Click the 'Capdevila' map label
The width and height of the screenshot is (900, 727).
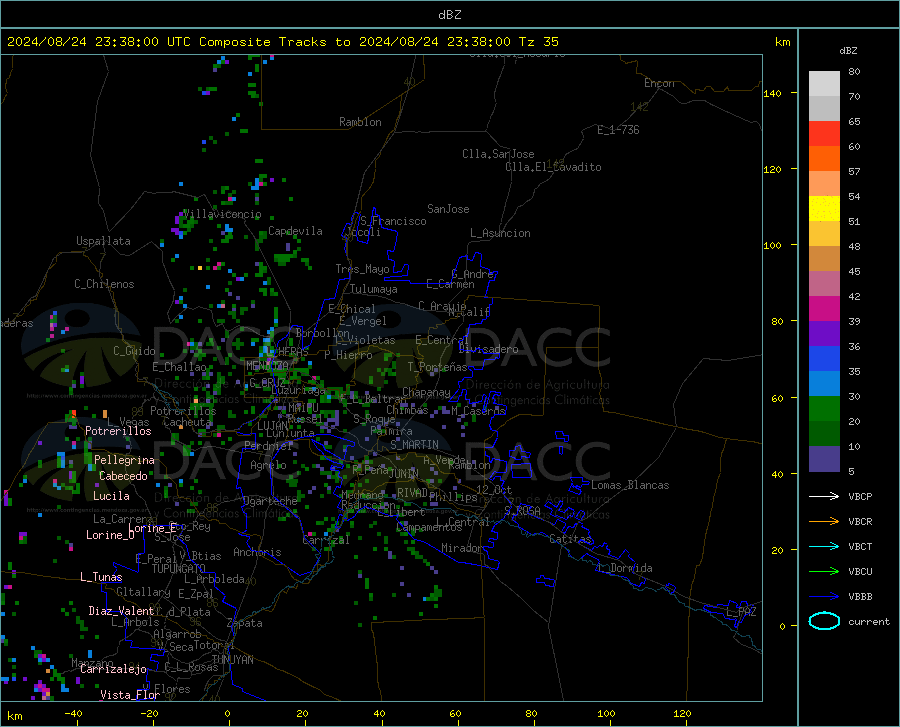pos(295,231)
